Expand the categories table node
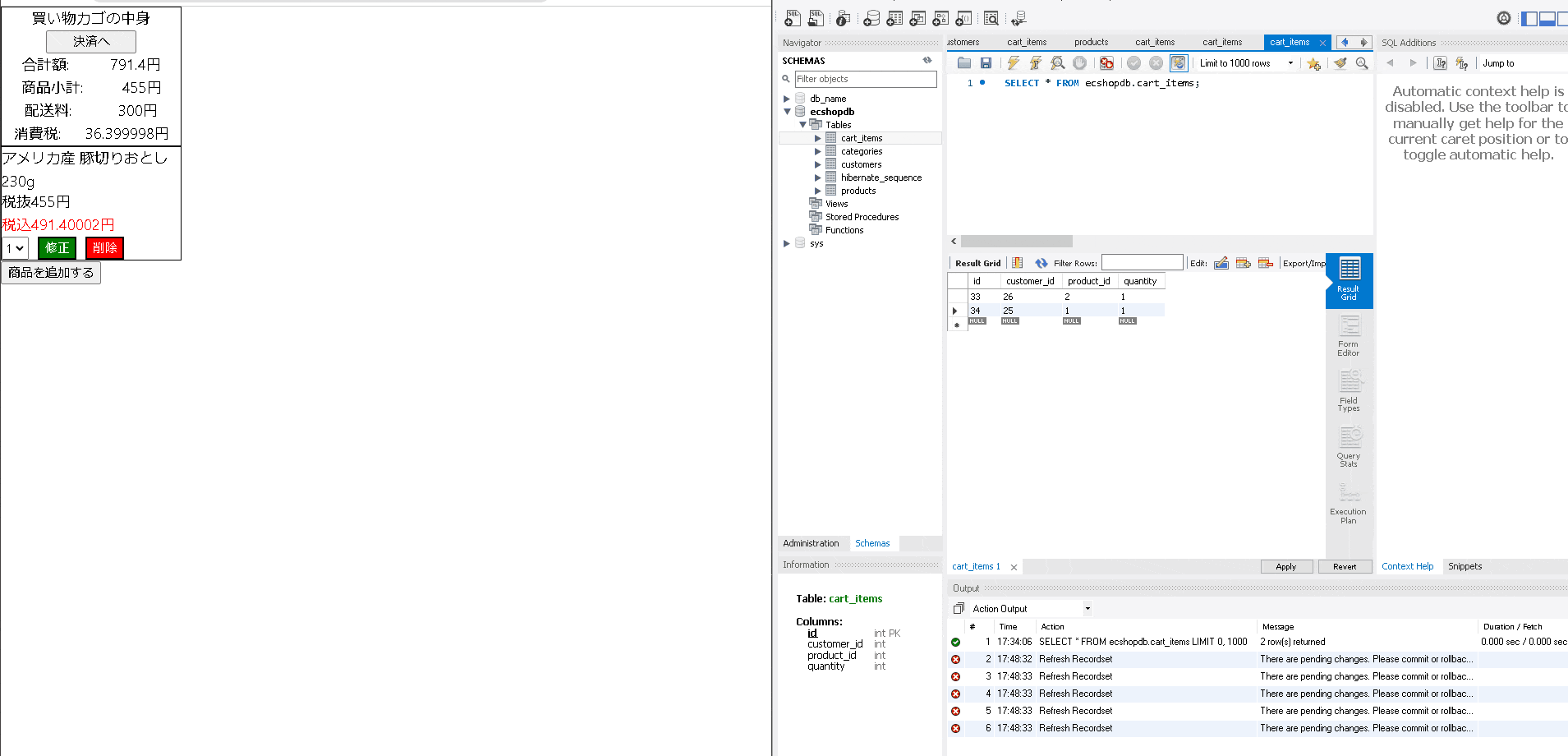The image size is (1568, 756). point(817,151)
